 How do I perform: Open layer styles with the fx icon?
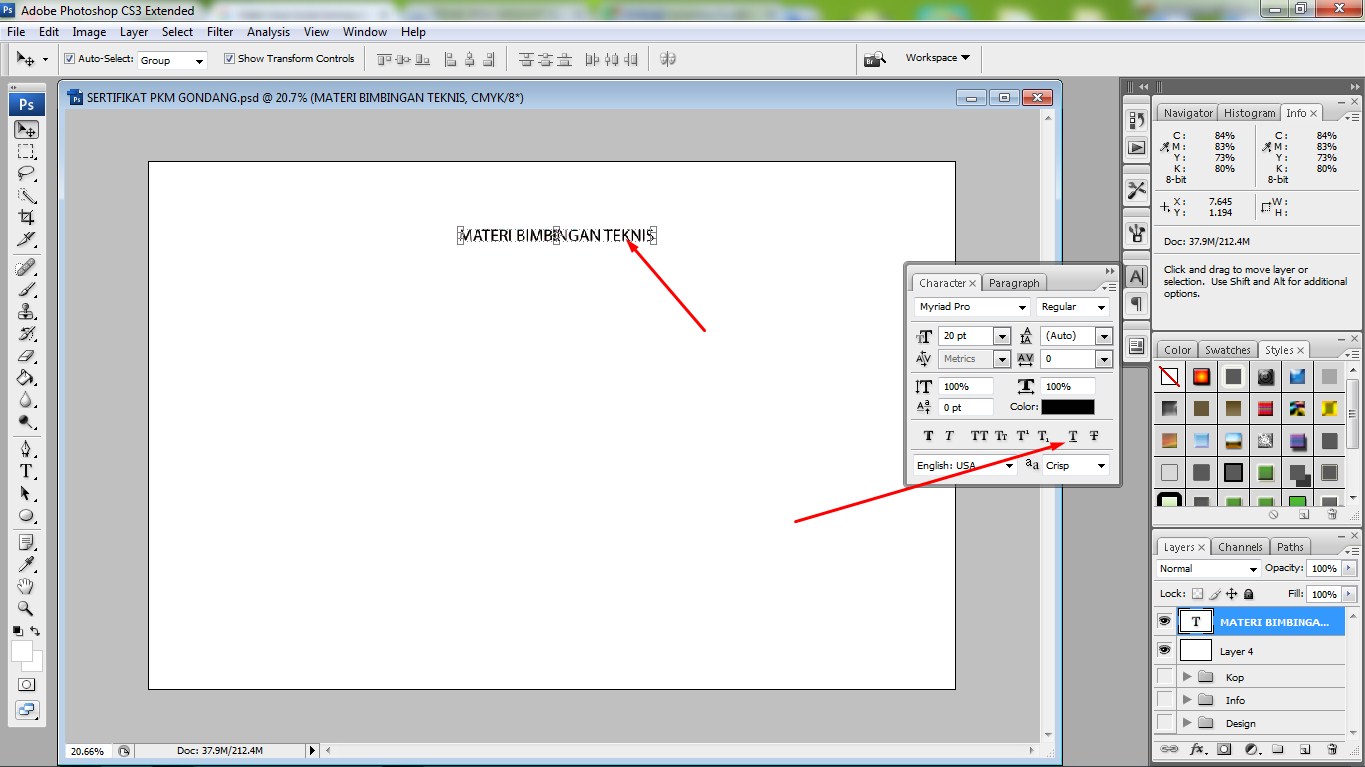pos(1196,748)
